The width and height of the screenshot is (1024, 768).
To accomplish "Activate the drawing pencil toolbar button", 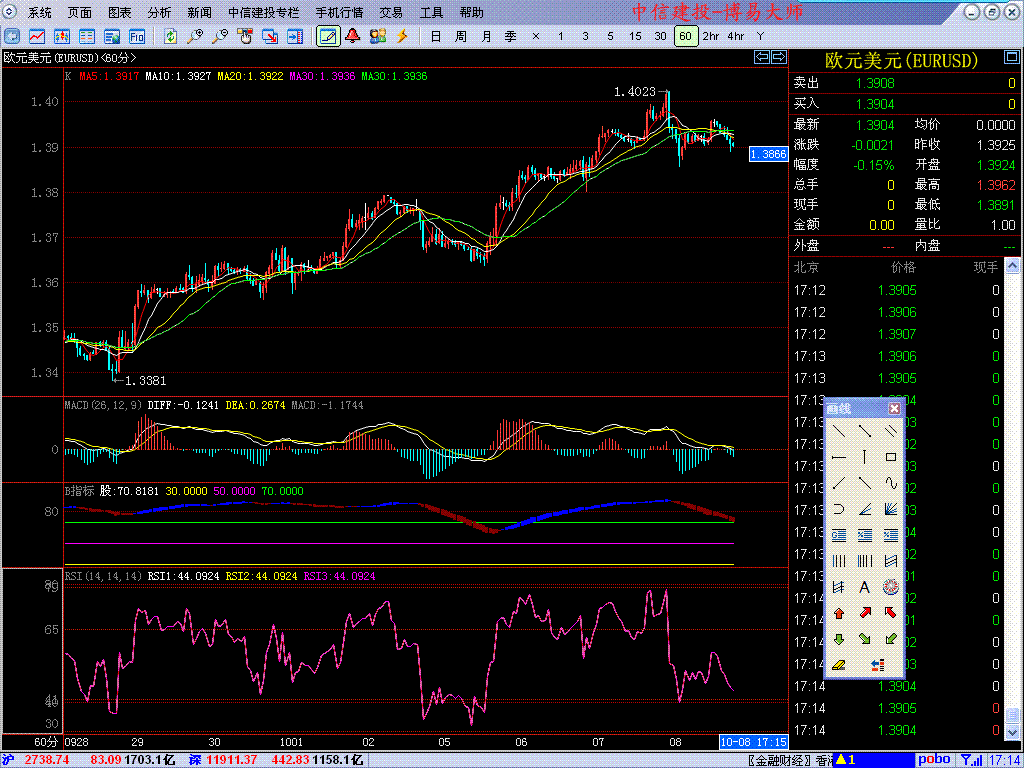I will click(327, 36).
